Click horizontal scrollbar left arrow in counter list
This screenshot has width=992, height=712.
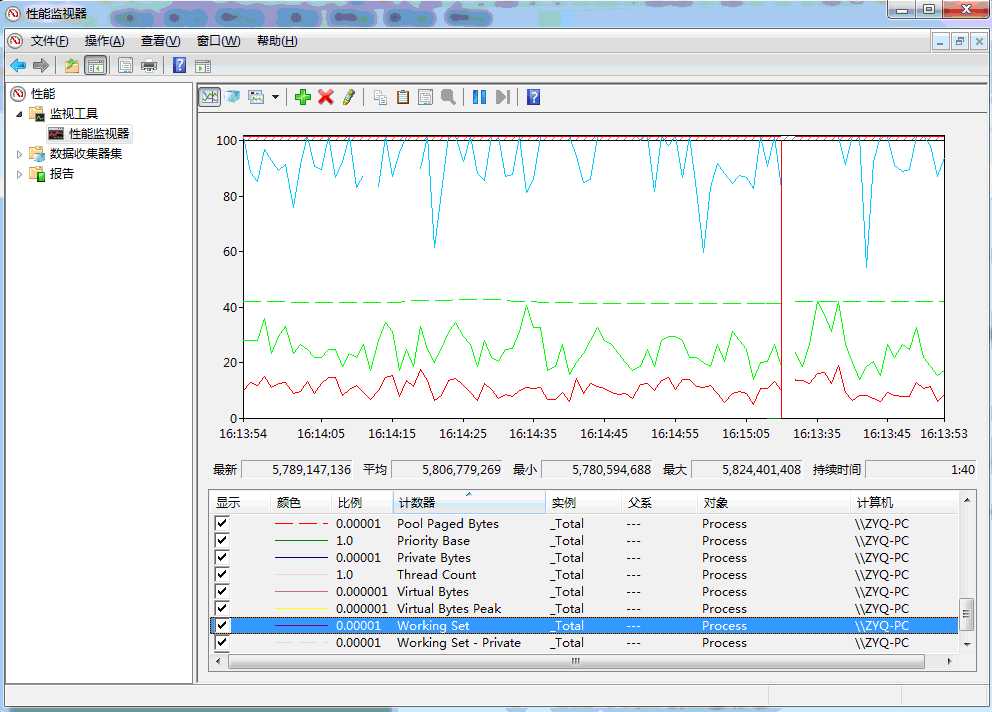click(x=218, y=661)
